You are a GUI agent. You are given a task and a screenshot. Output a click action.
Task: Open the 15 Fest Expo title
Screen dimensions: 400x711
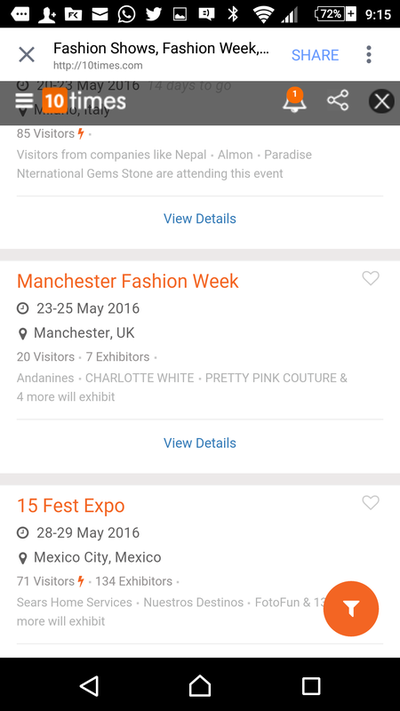(71, 506)
